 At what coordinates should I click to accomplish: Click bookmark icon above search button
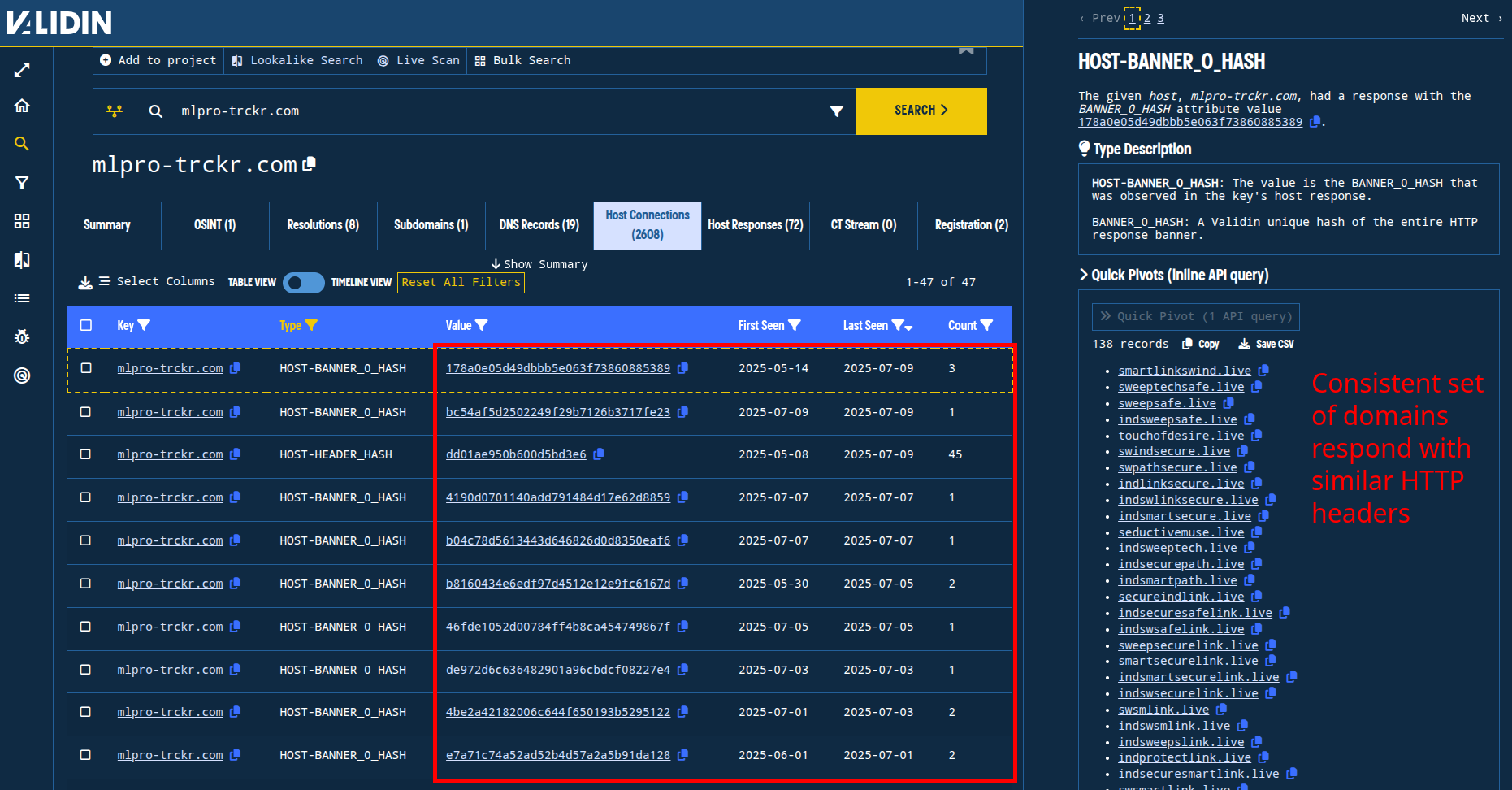point(966,51)
